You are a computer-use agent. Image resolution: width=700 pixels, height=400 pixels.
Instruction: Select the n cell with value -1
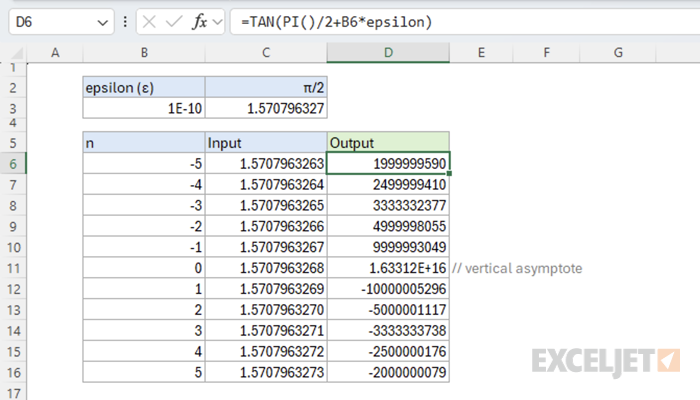coord(144,247)
